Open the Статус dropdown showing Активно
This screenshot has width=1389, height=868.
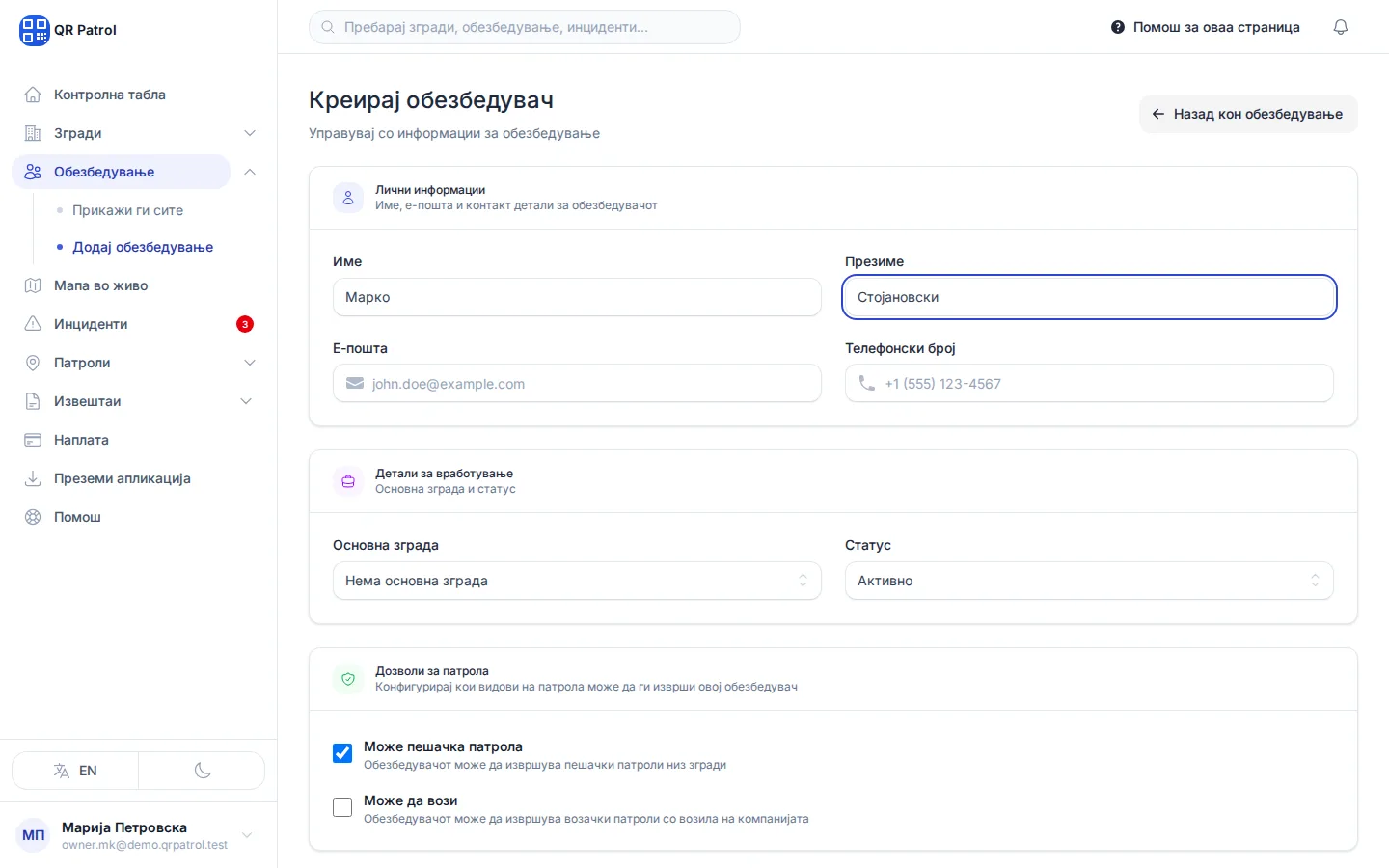[1089, 581]
